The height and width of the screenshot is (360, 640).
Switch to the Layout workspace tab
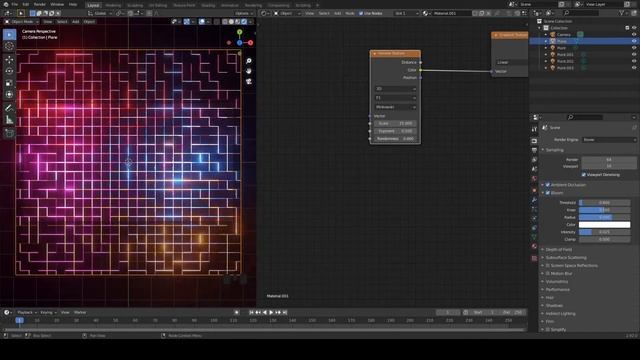pyautogui.click(x=93, y=5)
